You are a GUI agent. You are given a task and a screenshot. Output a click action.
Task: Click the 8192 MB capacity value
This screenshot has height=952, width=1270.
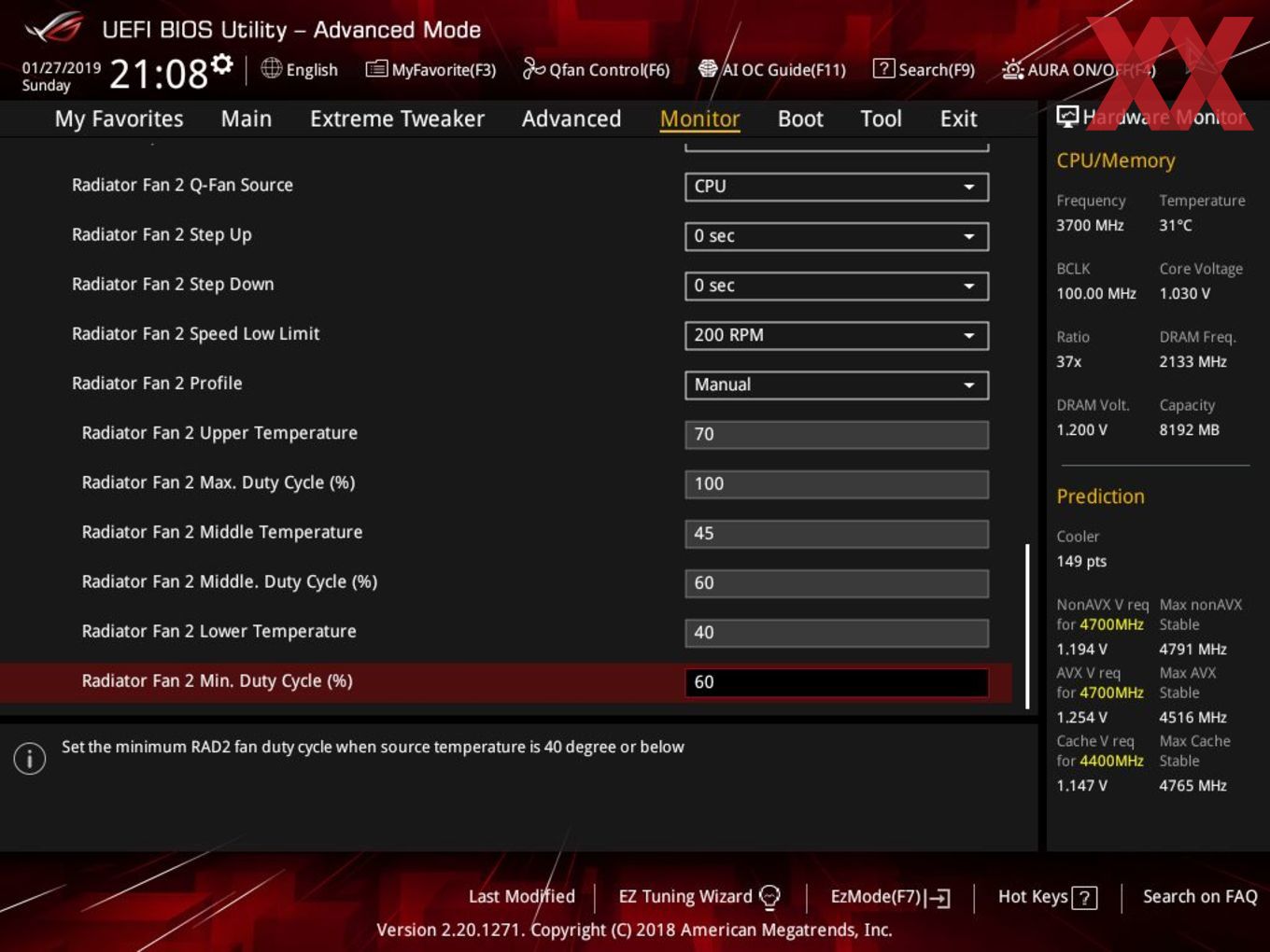(x=1190, y=429)
